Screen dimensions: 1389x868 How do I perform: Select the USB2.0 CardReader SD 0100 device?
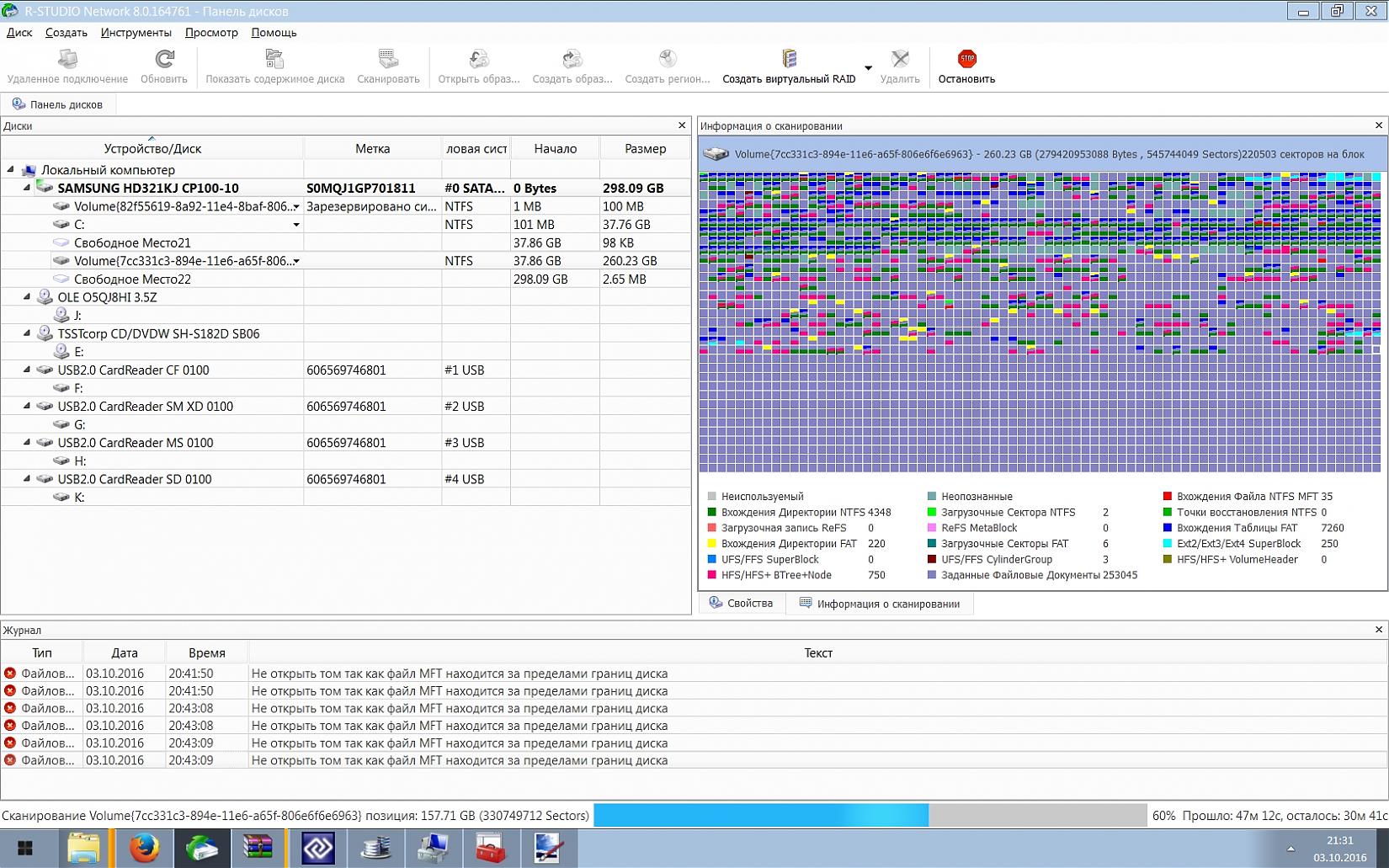point(135,479)
